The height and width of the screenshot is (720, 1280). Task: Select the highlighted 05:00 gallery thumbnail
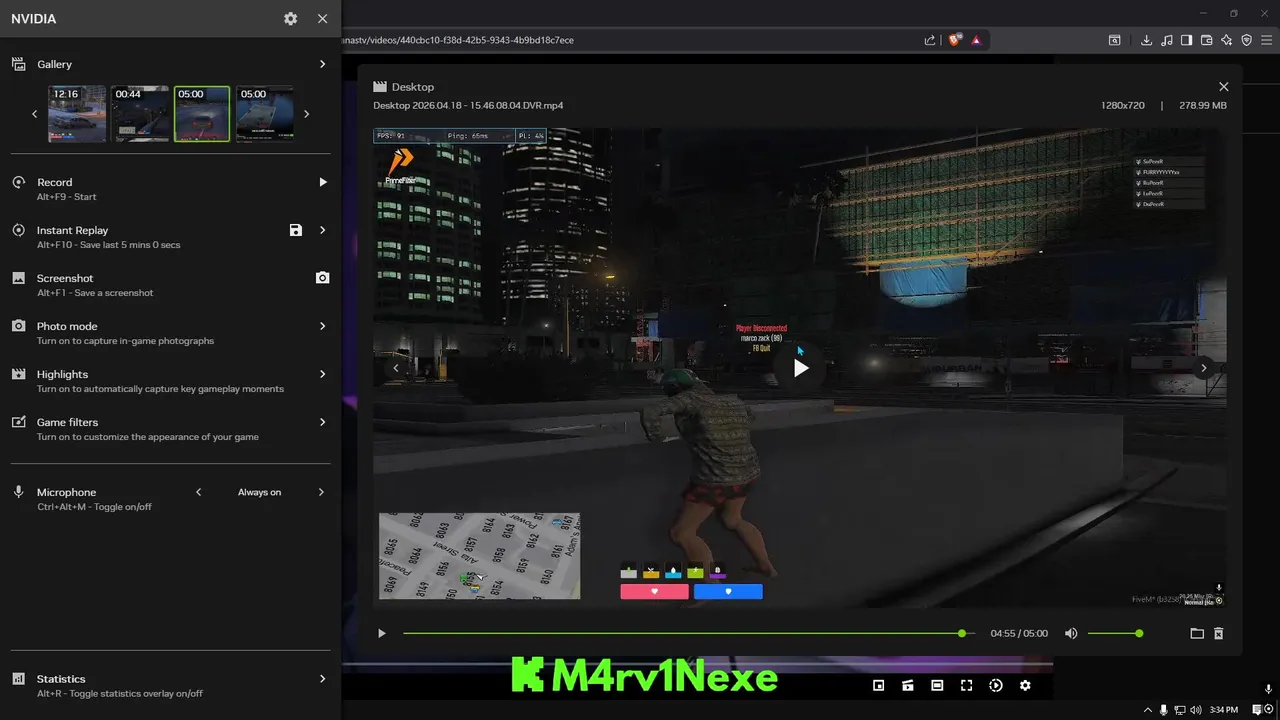click(x=202, y=113)
